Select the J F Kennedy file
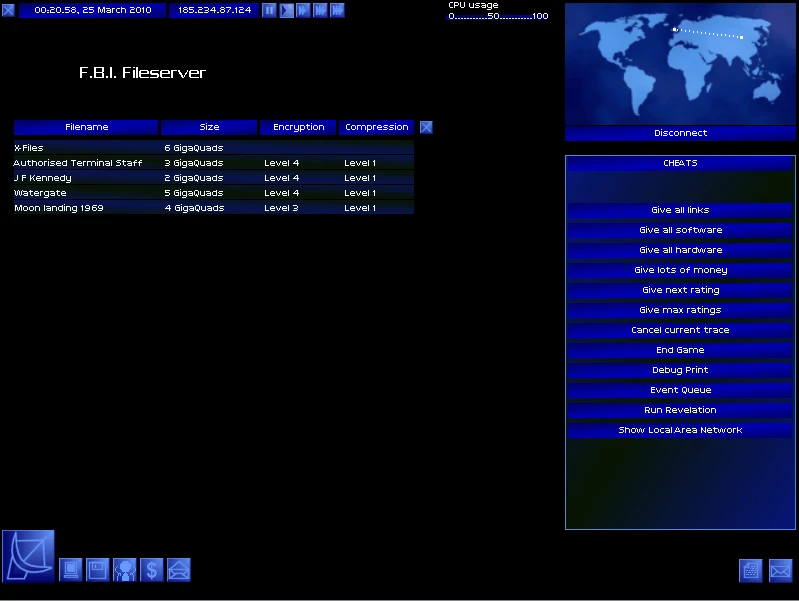 214,178
